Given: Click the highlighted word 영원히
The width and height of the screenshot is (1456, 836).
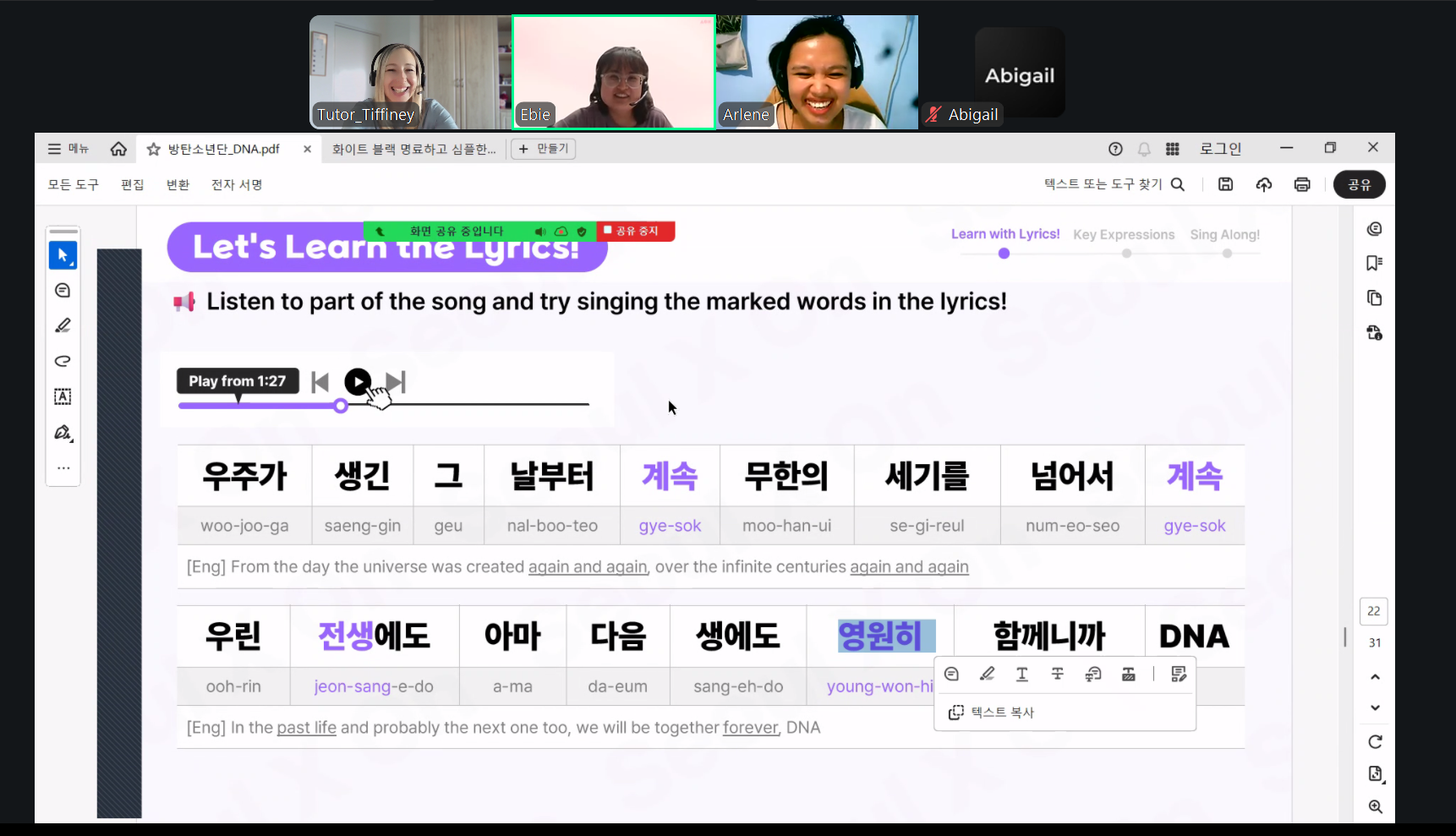Looking at the screenshot, I should click(886, 636).
